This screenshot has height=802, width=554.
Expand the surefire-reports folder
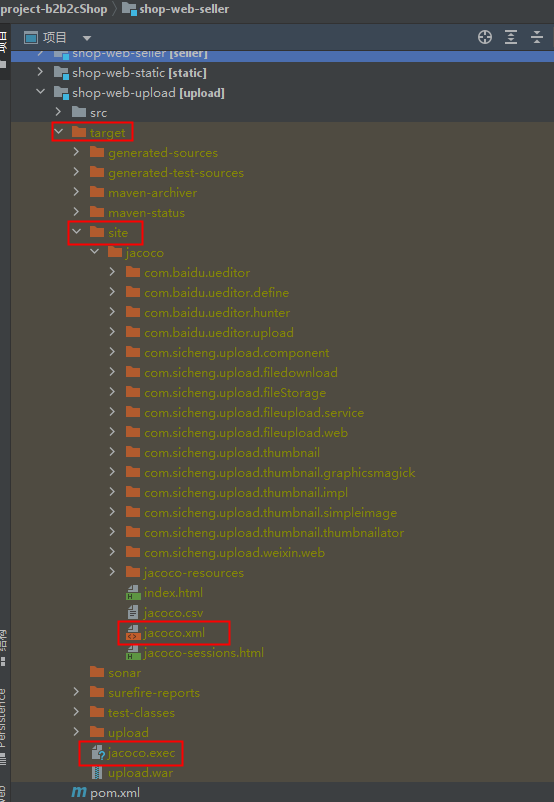(76, 692)
